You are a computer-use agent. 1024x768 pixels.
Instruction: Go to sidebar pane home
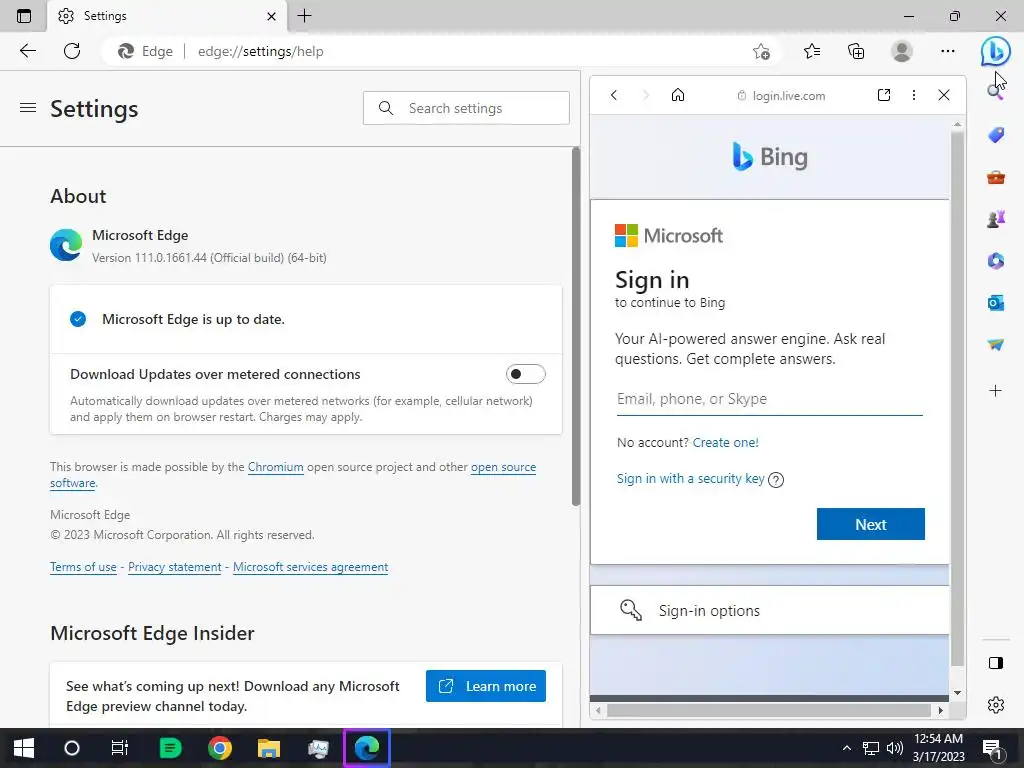(x=678, y=95)
